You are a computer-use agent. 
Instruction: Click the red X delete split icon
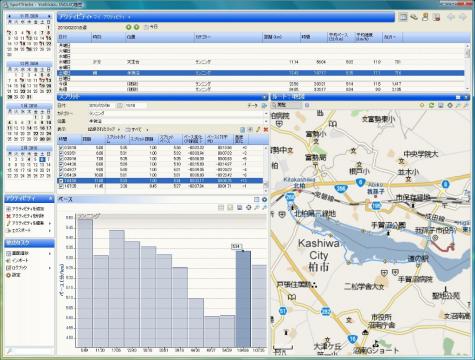click(266, 129)
